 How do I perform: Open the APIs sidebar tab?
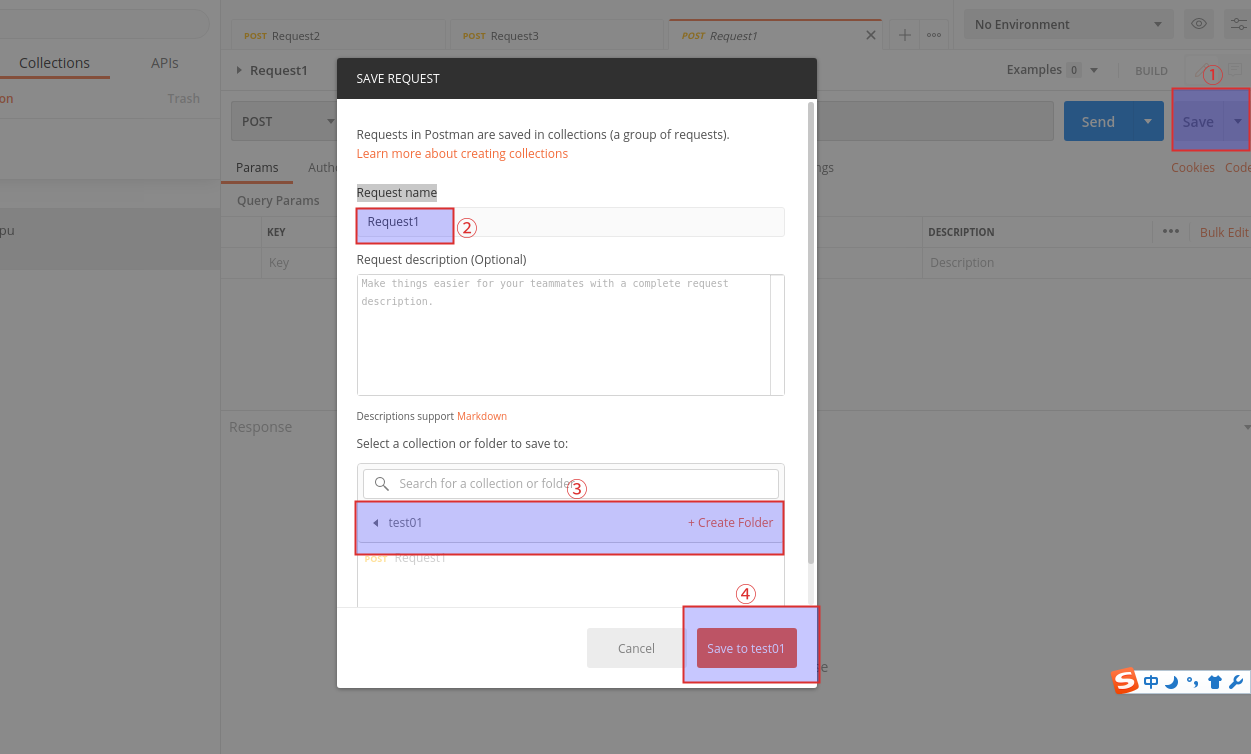(x=165, y=62)
